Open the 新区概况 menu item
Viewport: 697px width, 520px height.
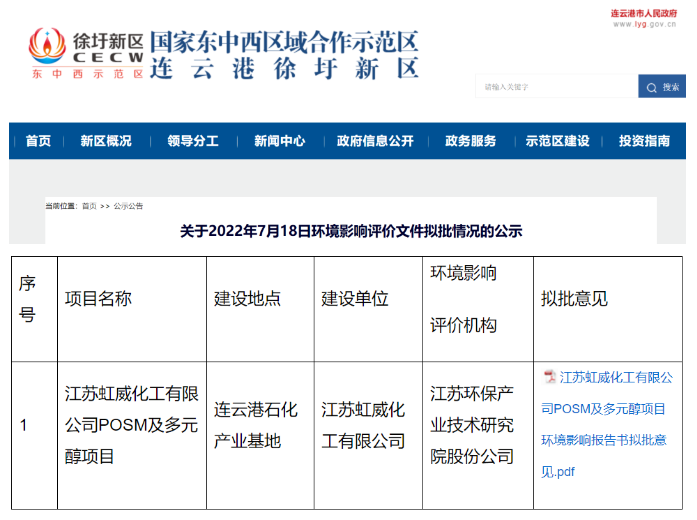pos(106,141)
